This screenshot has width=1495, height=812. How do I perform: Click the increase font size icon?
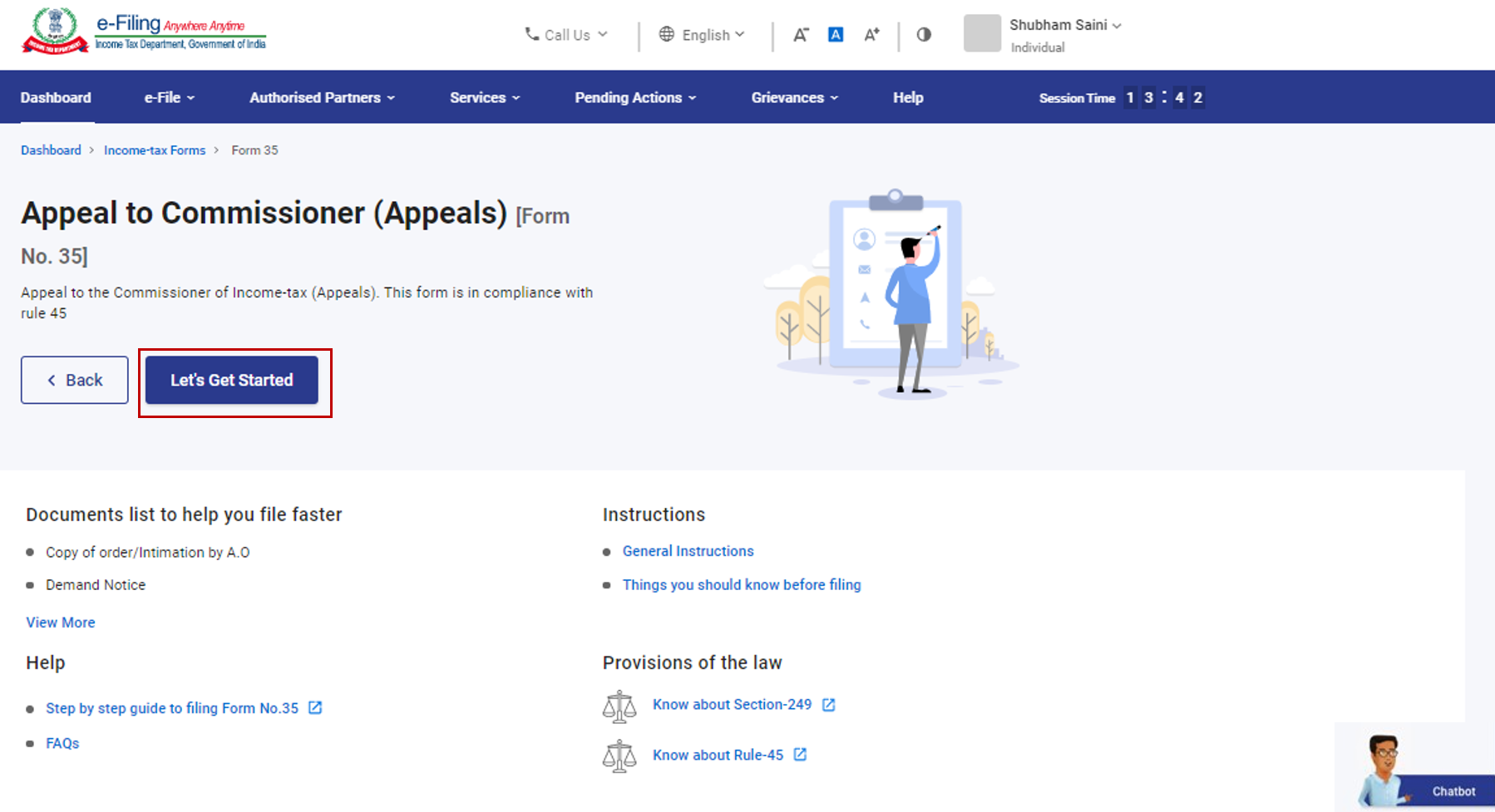click(871, 35)
